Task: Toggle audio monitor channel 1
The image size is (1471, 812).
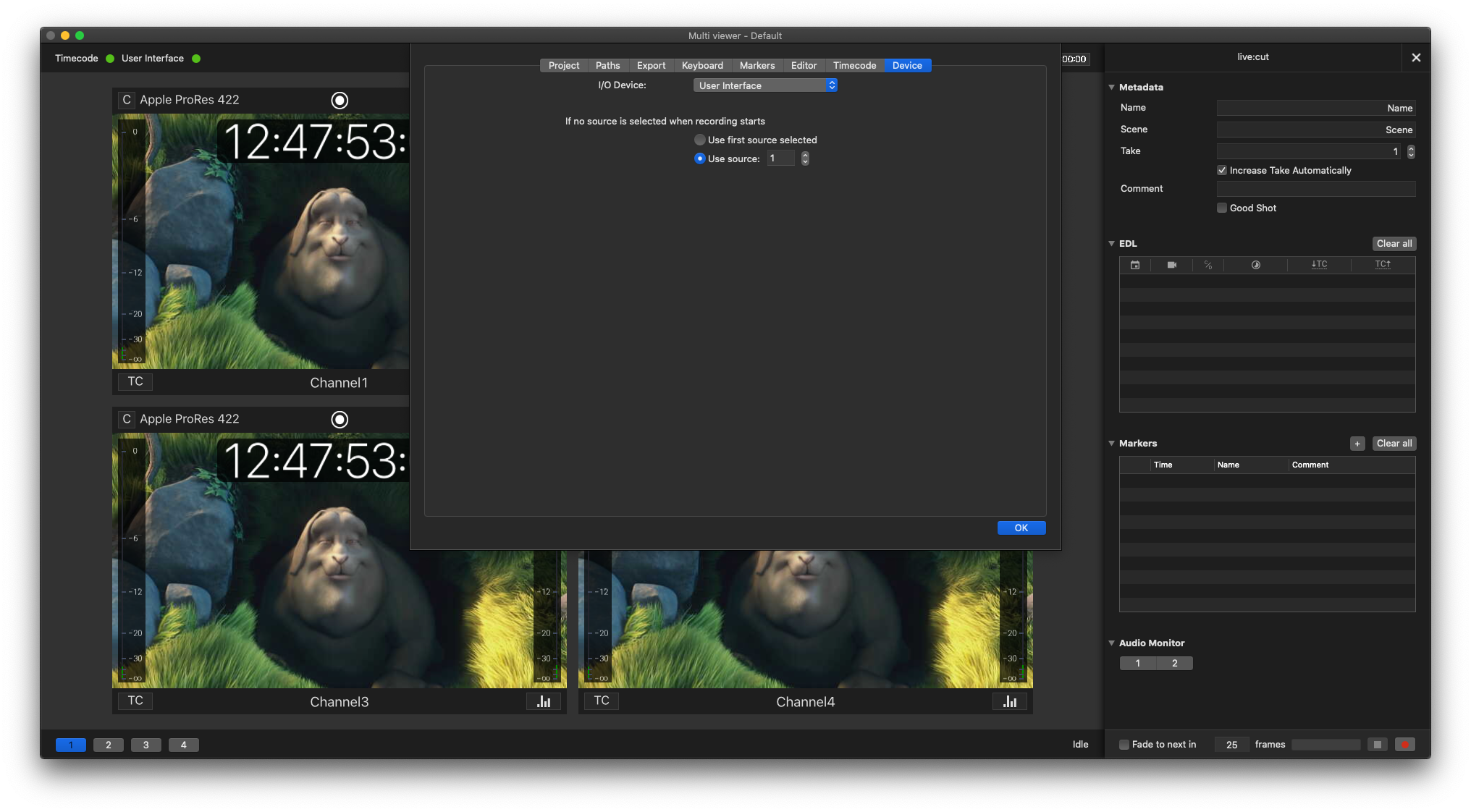Action: tap(1138, 664)
